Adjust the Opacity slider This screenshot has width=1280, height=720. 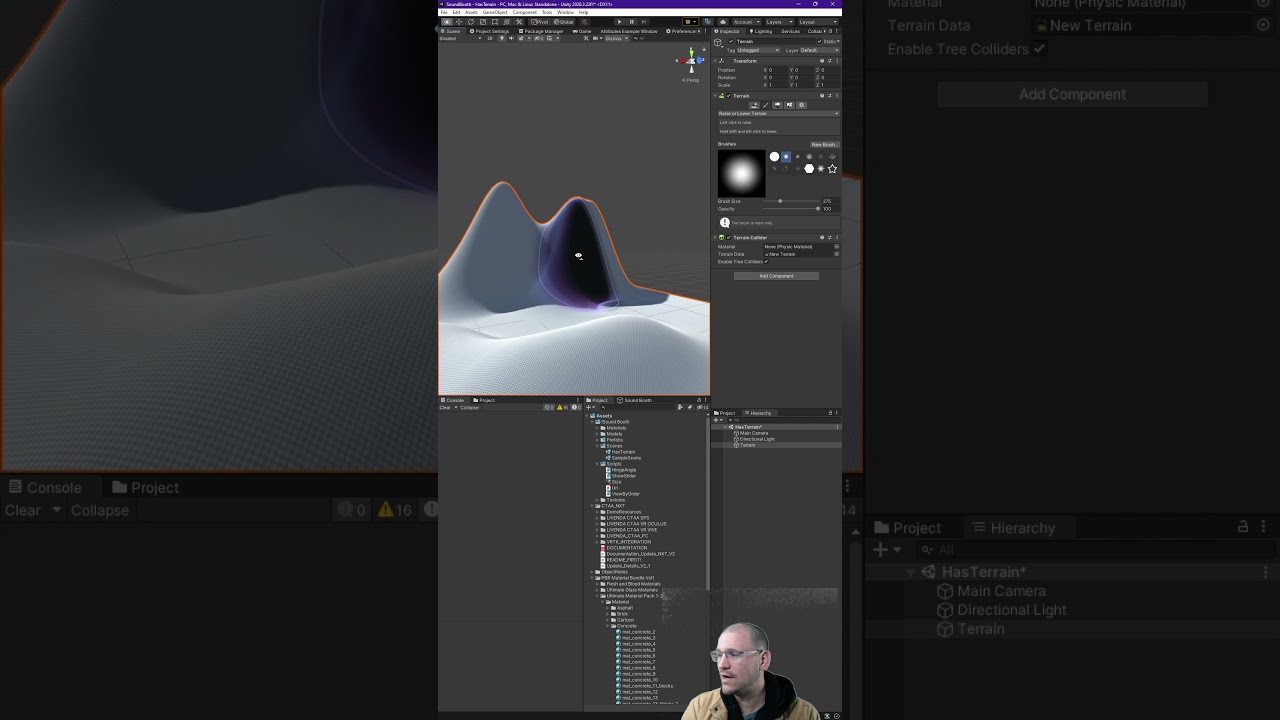tap(791, 209)
